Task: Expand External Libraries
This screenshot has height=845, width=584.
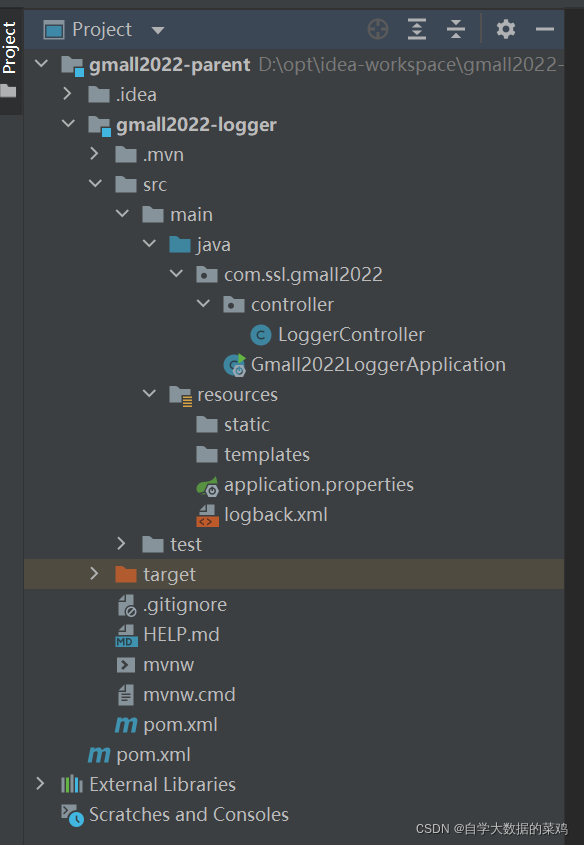Action: pos(41,784)
